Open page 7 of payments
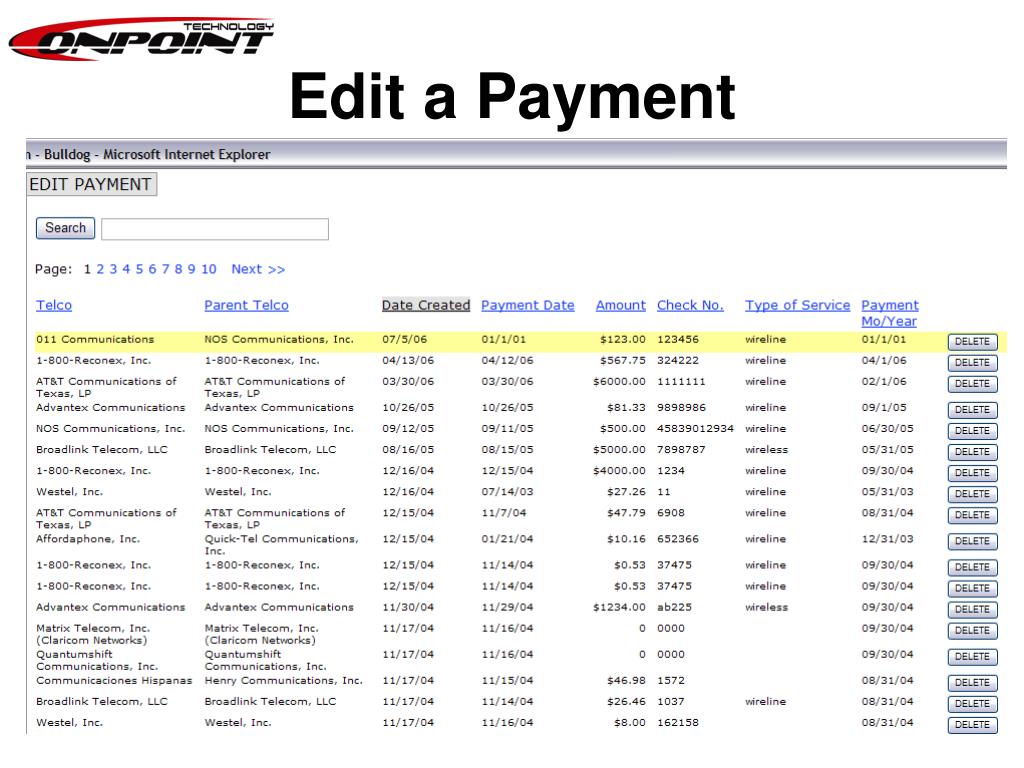The width and height of the screenshot is (1024, 768). (x=165, y=269)
